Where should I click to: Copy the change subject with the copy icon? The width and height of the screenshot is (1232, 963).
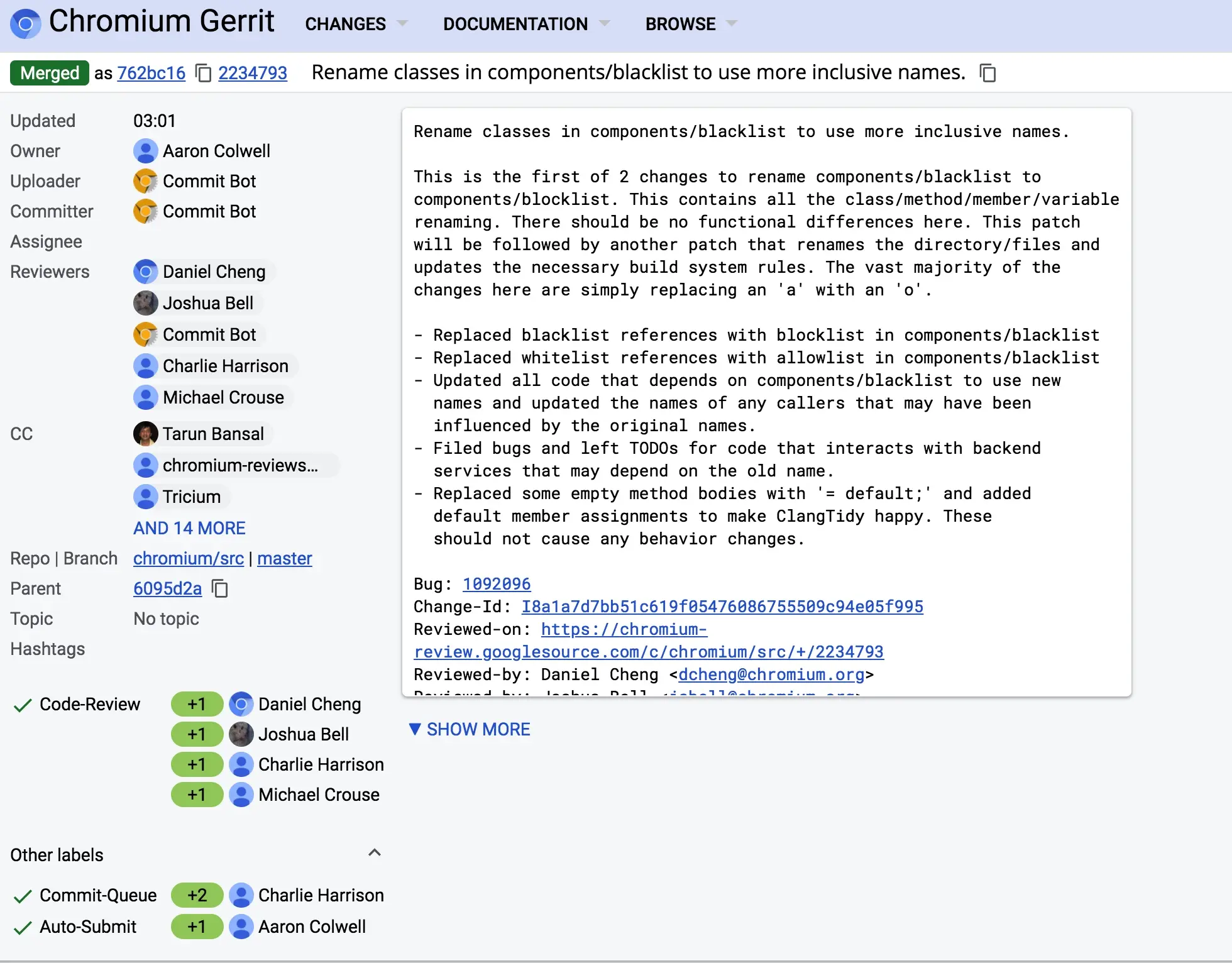987,73
